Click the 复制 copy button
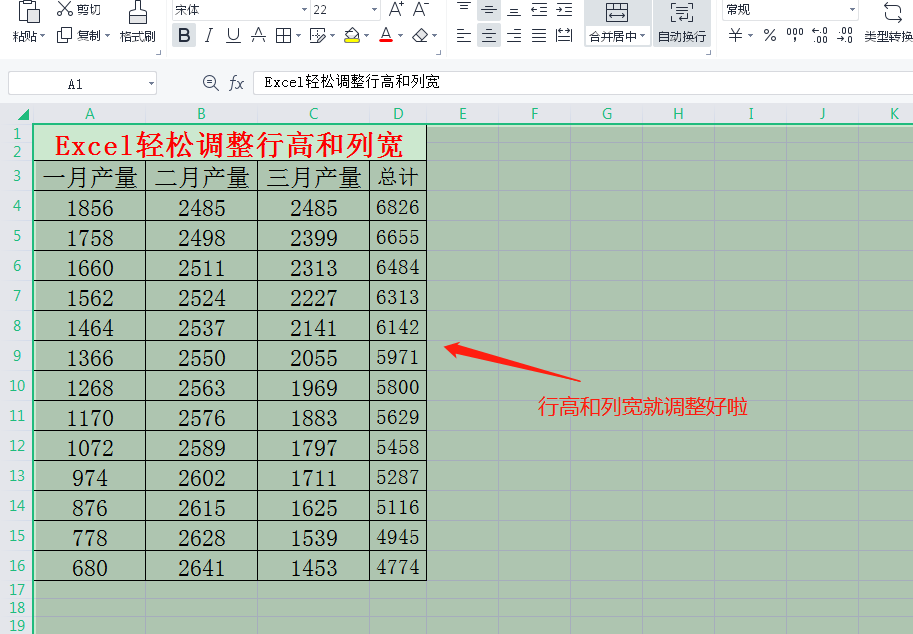The image size is (913, 634). [80, 36]
